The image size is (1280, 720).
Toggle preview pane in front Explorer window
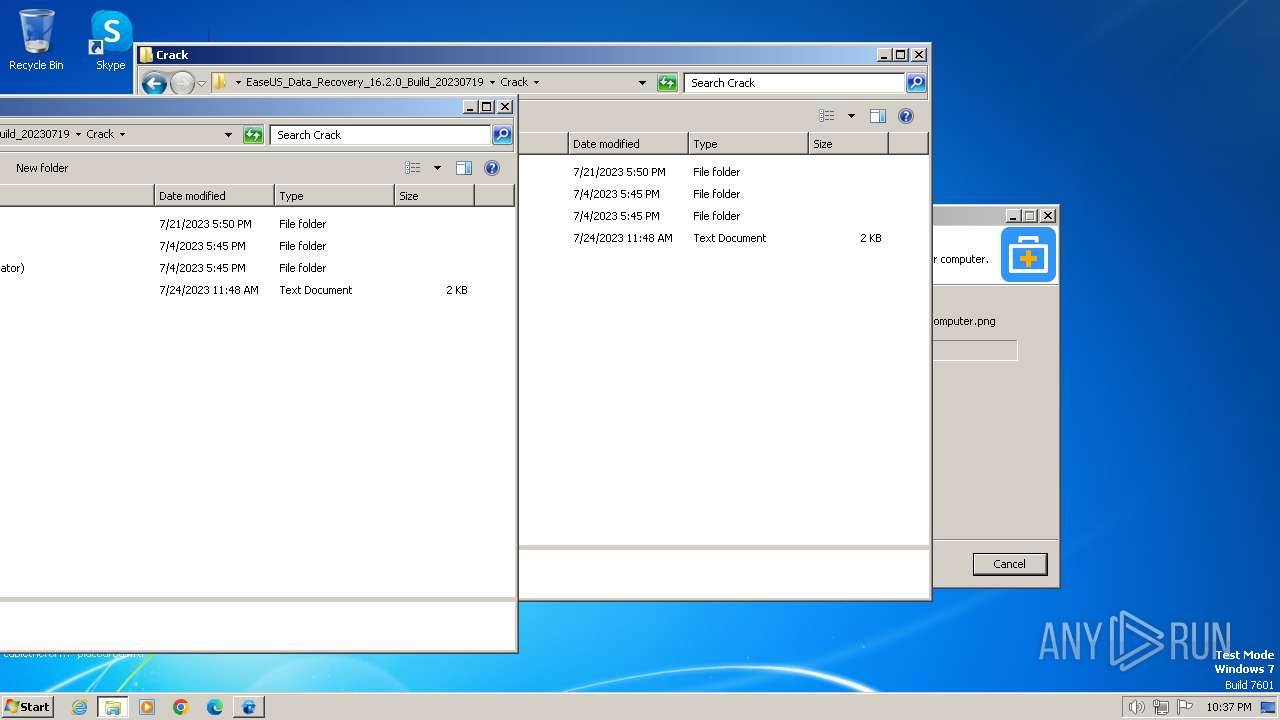[x=463, y=168]
